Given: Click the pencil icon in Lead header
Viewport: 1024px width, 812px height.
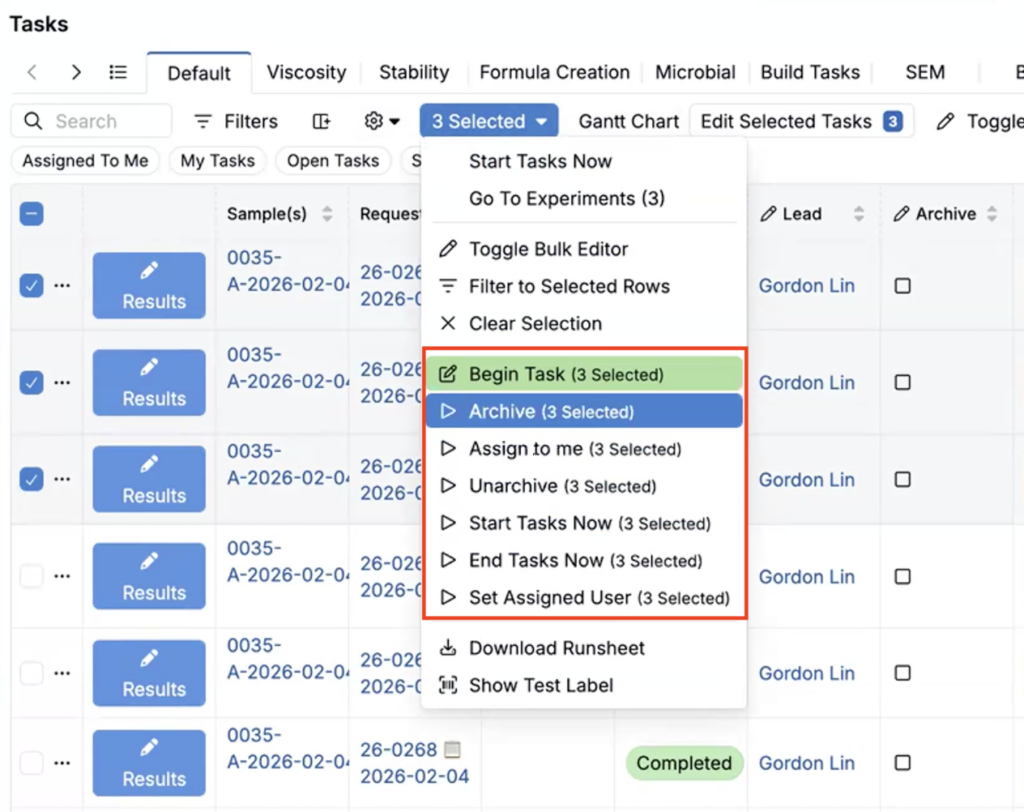Looking at the screenshot, I should (x=769, y=214).
